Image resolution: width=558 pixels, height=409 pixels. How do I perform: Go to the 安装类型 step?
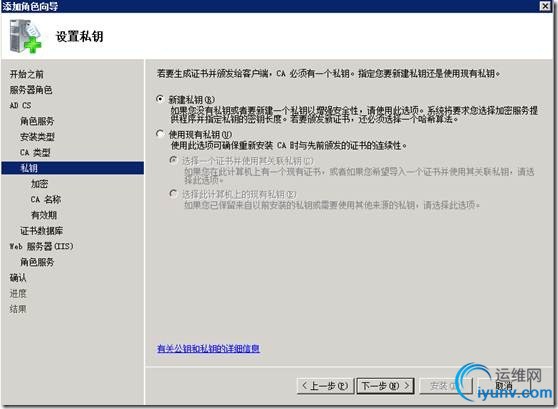click(37, 137)
